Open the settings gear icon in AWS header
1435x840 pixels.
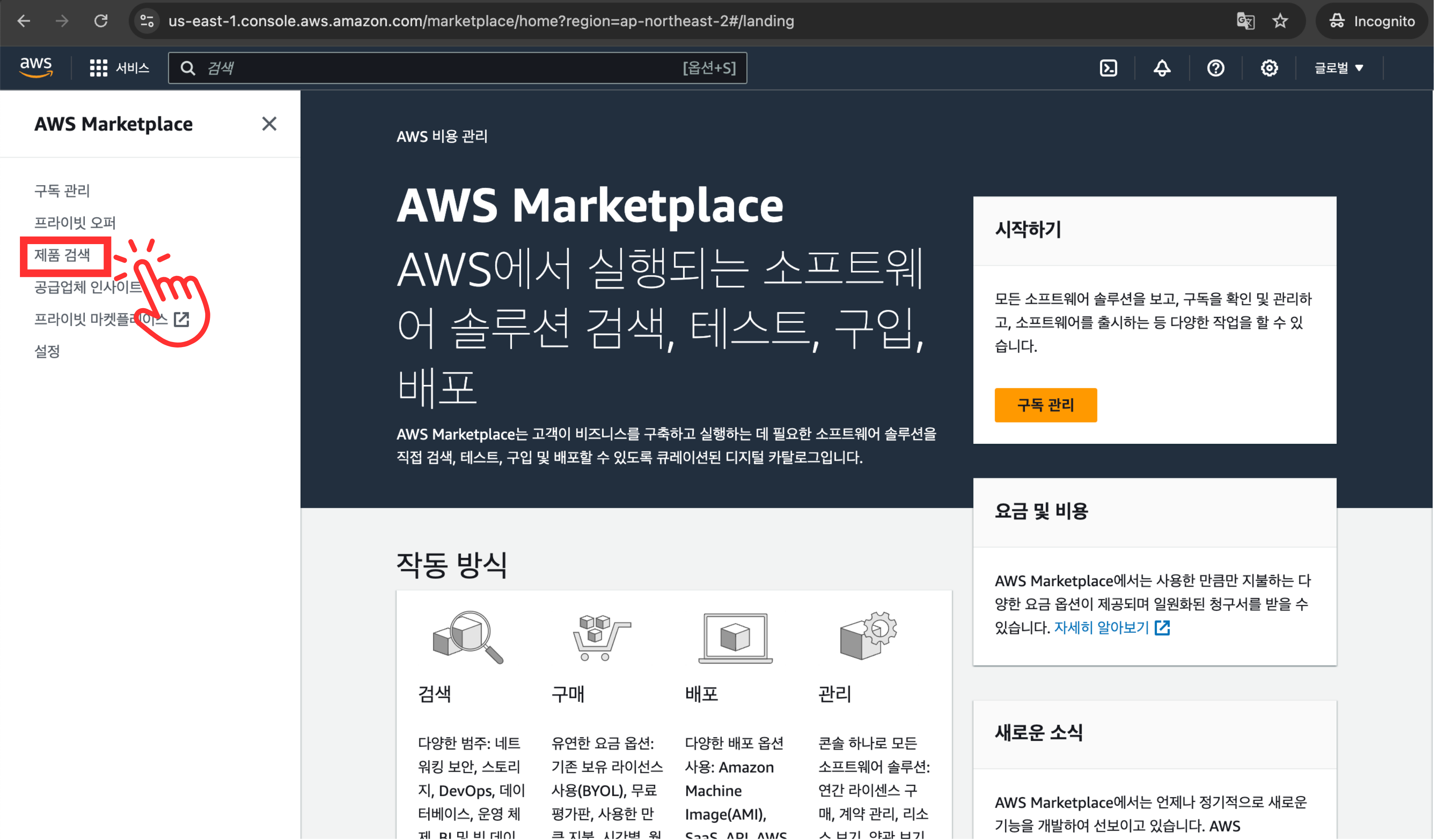click(x=1269, y=68)
